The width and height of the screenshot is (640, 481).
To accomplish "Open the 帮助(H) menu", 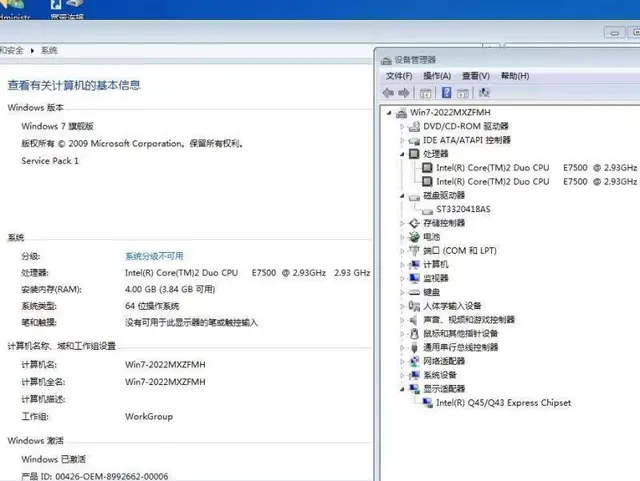I will coord(515,76).
